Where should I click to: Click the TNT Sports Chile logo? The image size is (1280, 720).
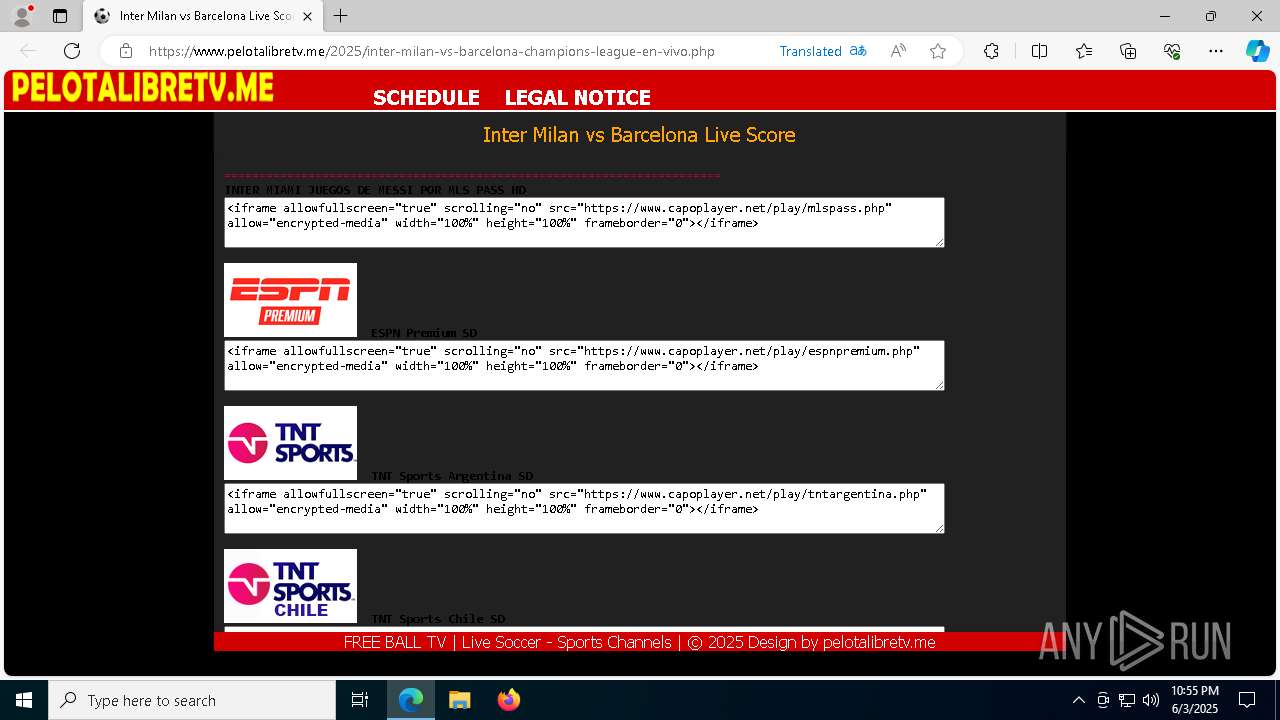coord(290,586)
